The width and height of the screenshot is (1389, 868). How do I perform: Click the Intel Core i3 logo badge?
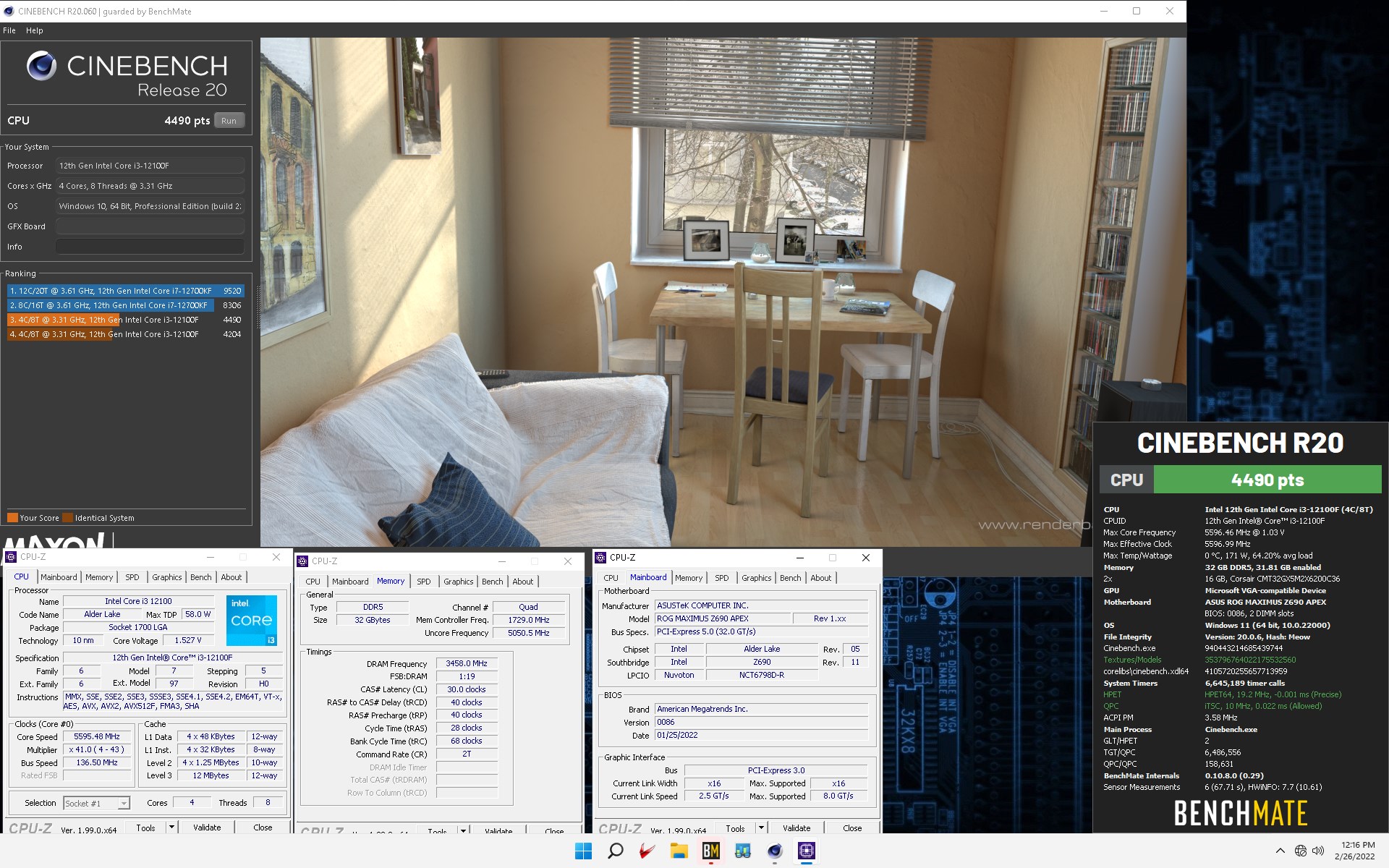click(252, 620)
